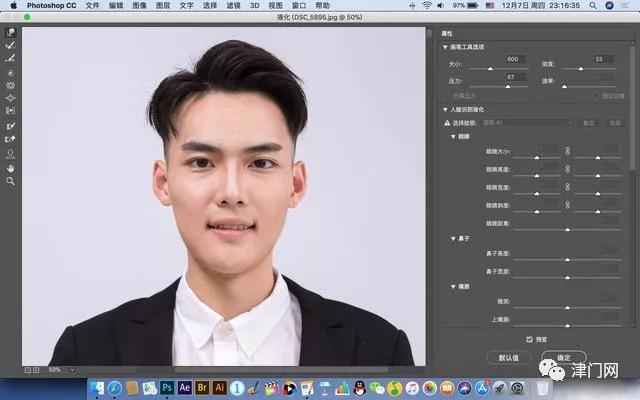Viewport: 640px width, 400px height.
Task: Collapse the 眼睛 eyes subsection
Action: [x=453, y=136]
